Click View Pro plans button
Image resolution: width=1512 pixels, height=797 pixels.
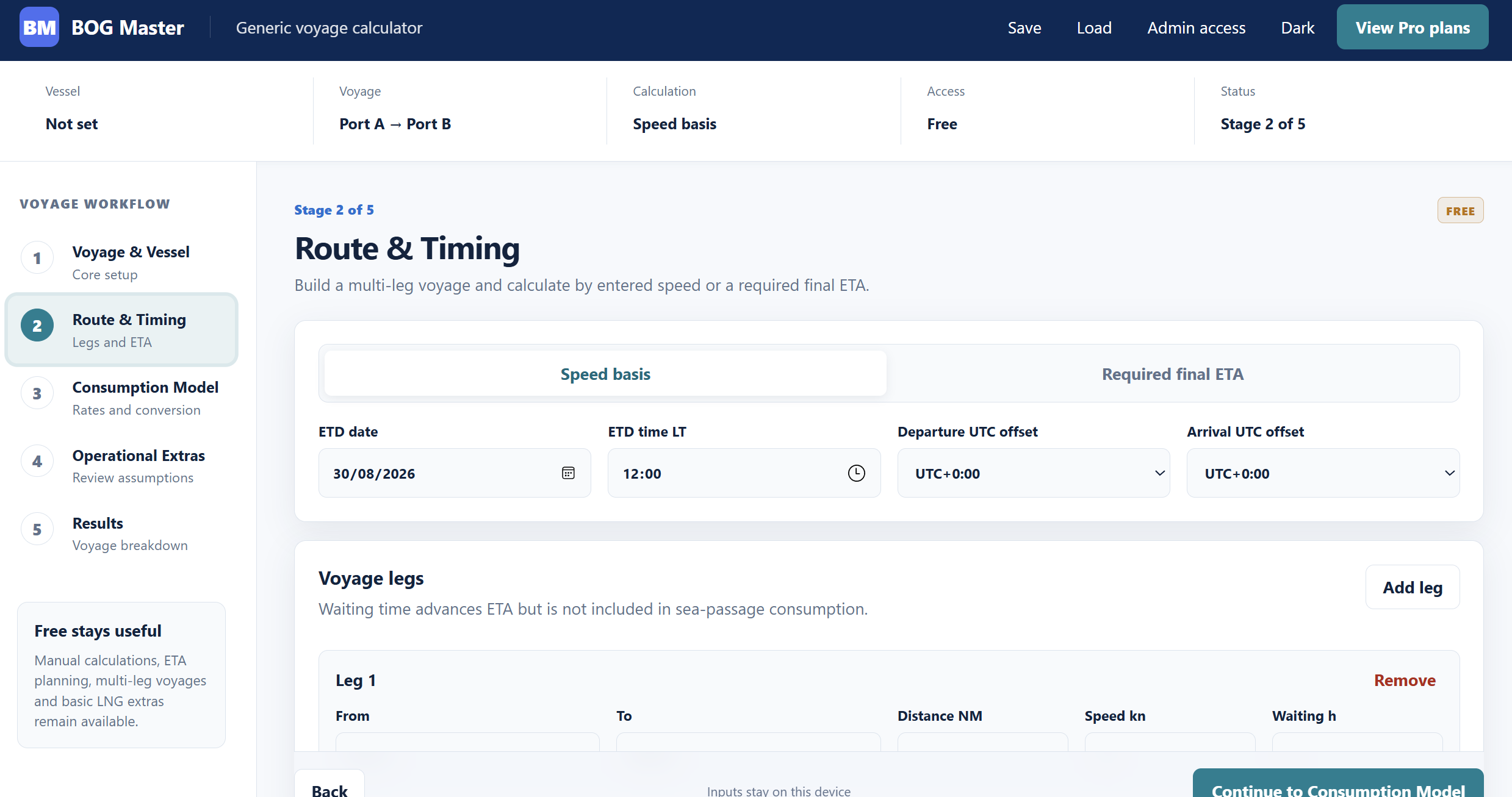tap(1413, 27)
